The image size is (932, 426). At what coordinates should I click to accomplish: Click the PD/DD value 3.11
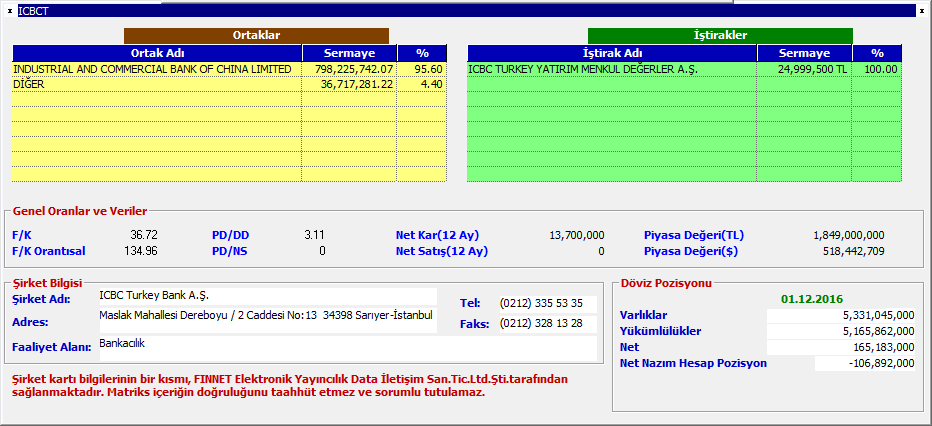tap(314, 235)
